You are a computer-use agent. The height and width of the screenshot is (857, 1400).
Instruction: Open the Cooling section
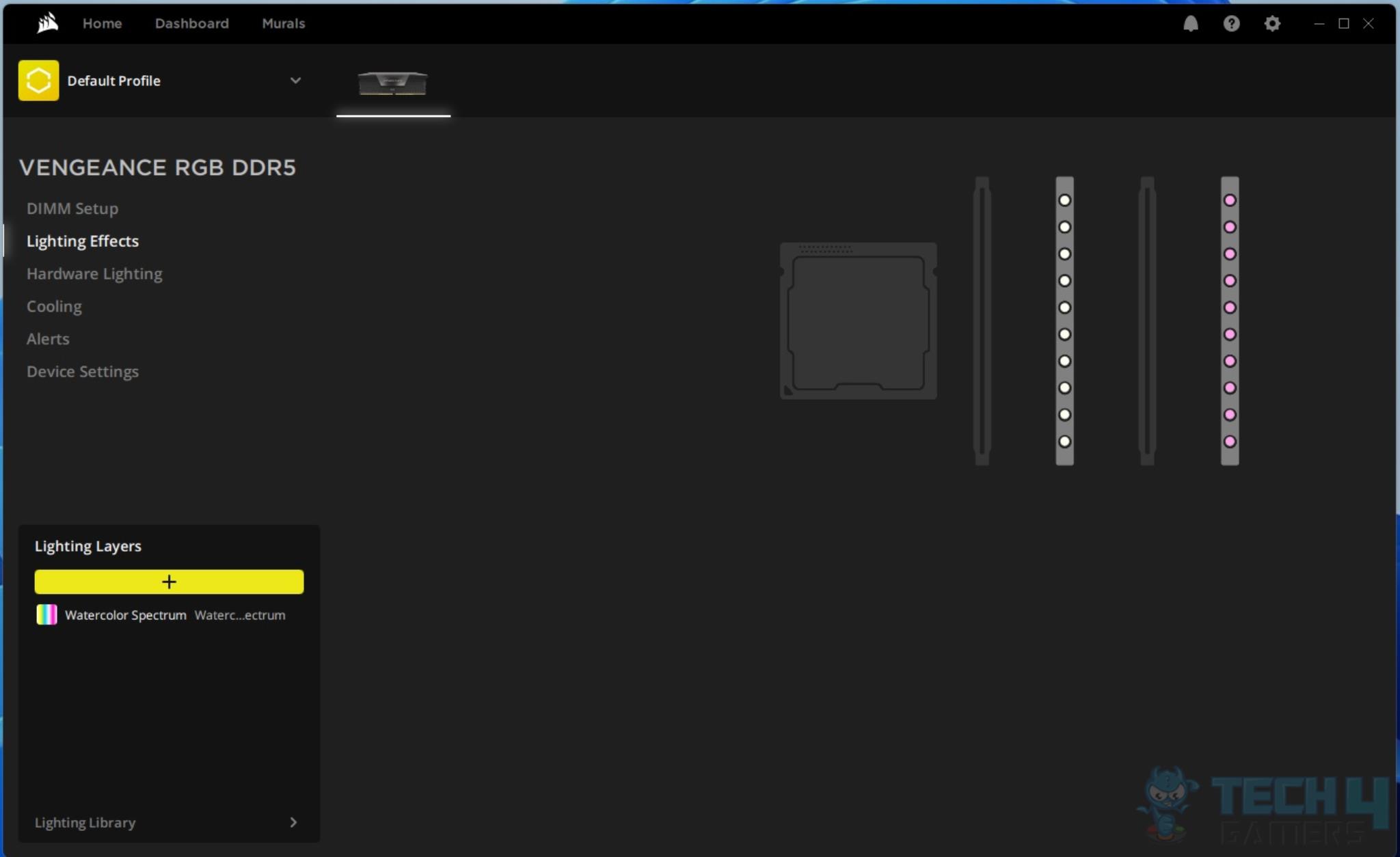pos(54,306)
